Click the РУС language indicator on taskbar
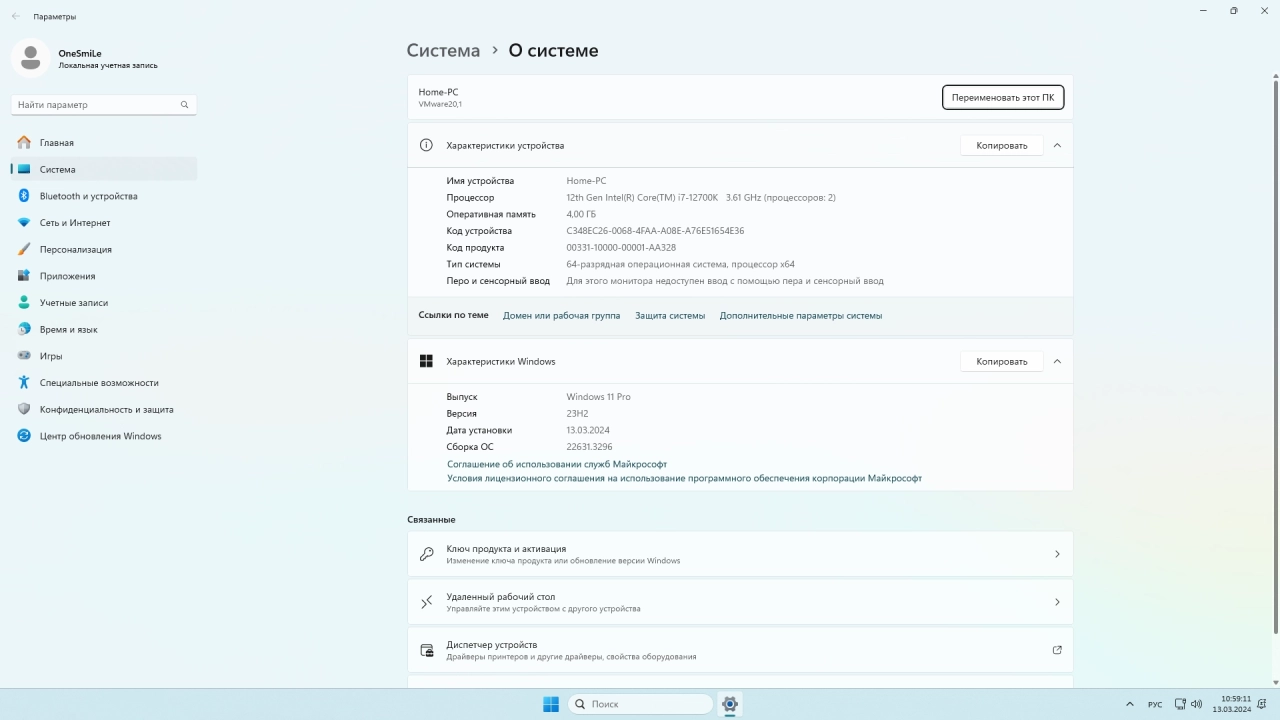 click(1155, 705)
